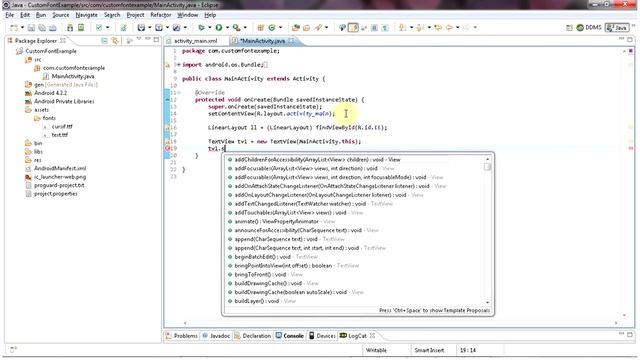Select AndroidManifest.xml in Package Explorer
The height and width of the screenshot is (360, 640).
pos(60,169)
